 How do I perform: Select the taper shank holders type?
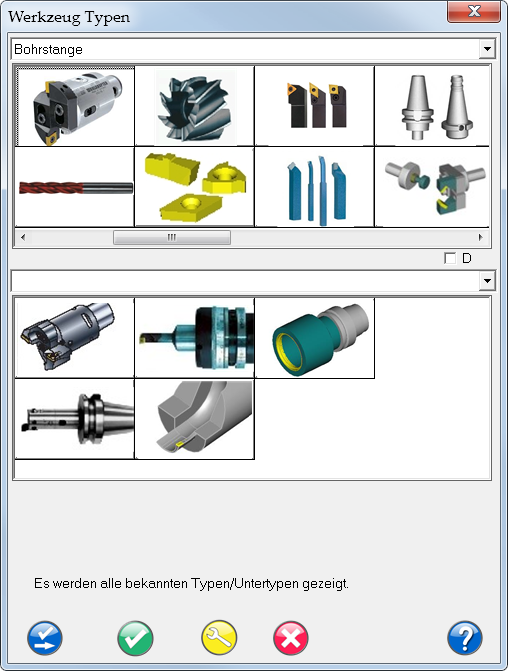(x=432, y=106)
